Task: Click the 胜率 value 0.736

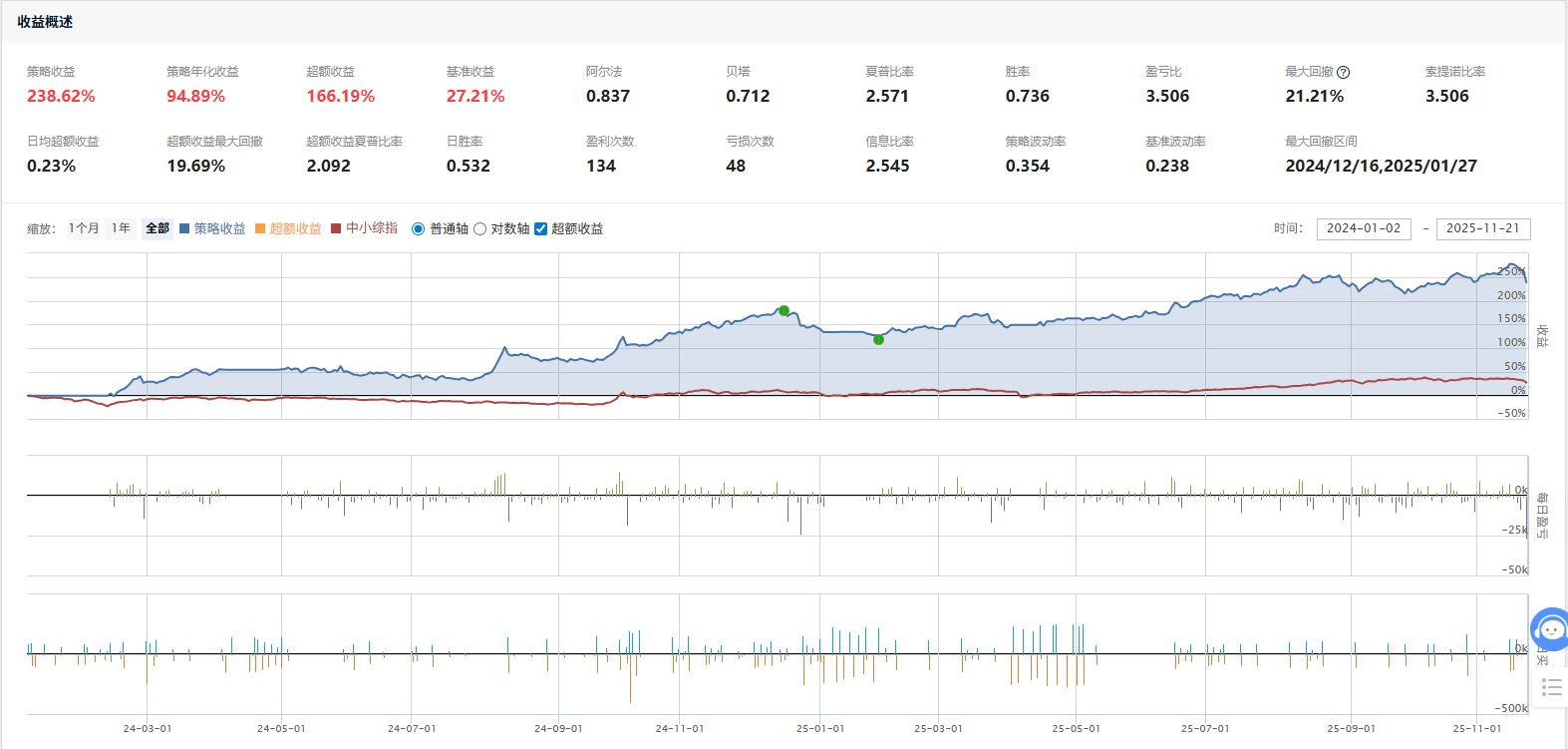Action: click(1028, 96)
